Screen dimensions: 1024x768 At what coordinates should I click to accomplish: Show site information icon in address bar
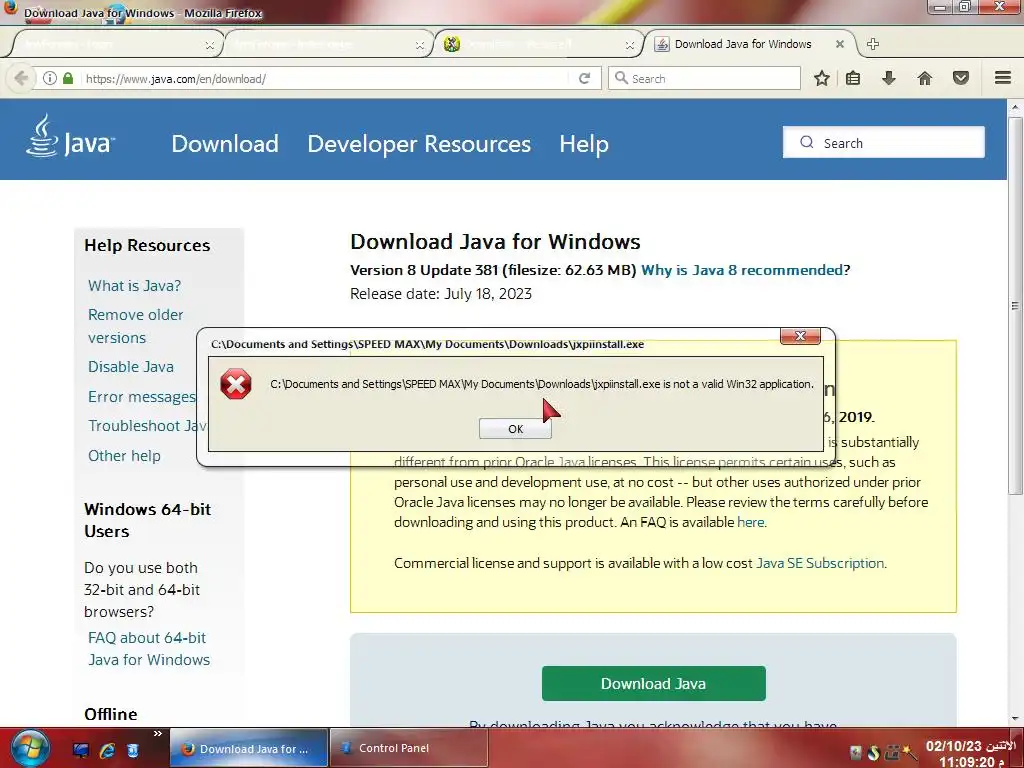point(50,78)
